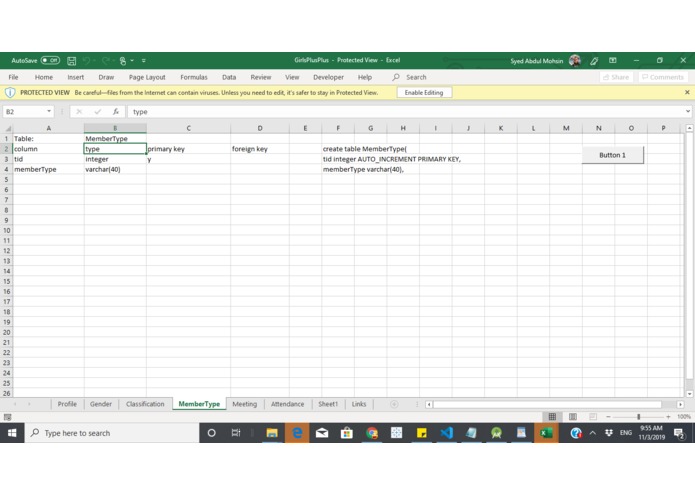Click the Save icon in the quick access toolbar
This screenshot has width=695, height=494.
tap(71, 61)
